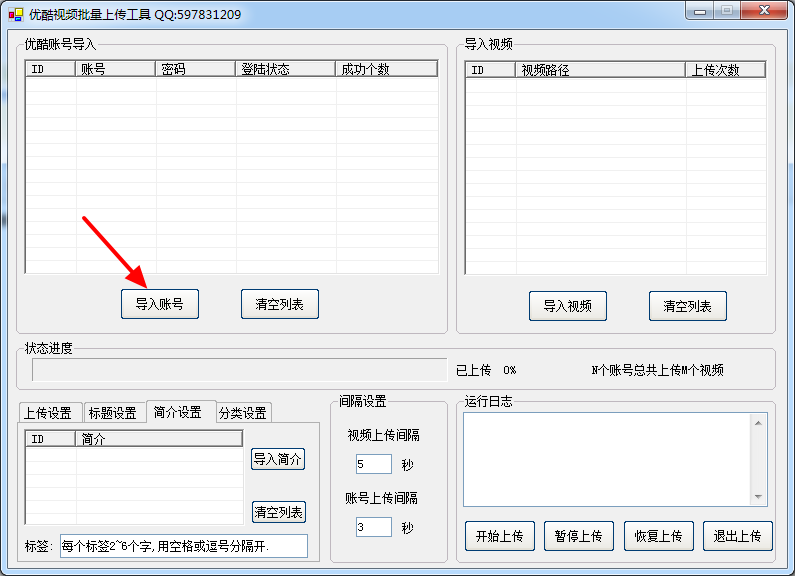
Task: Click the 标签 input field
Action: click(184, 546)
